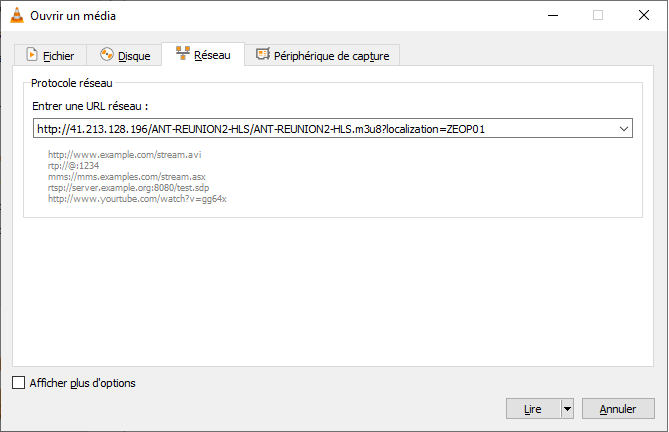
Task: Click the Disque tab disc icon
Action: click(107, 55)
